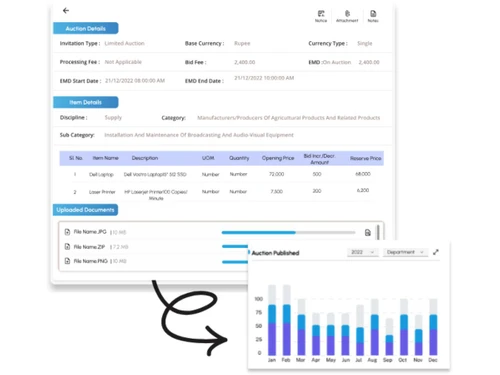Click the Opening Price column header
The width and height of the screenshot is (500, 375).
278,158
